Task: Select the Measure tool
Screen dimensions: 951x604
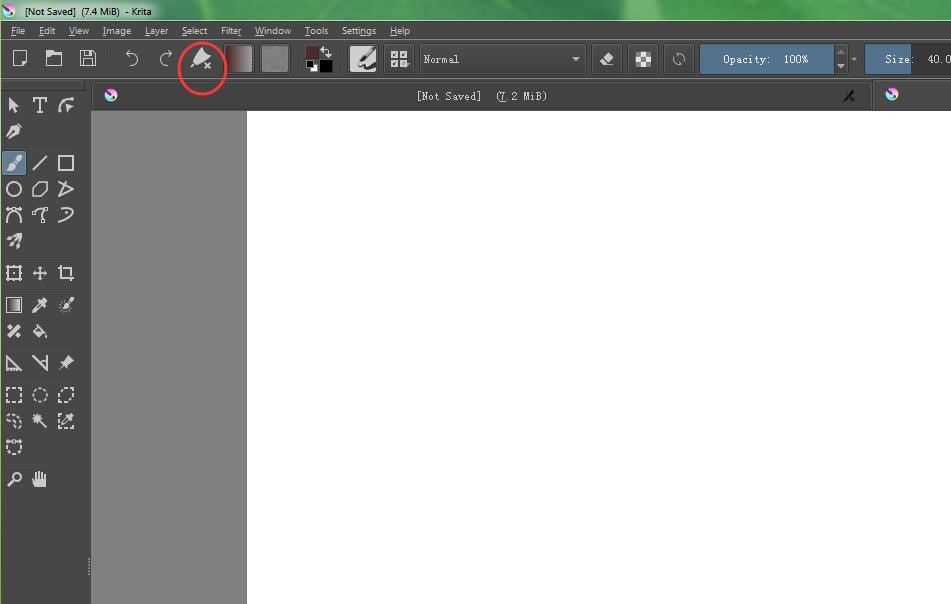Action: point(40,363)
